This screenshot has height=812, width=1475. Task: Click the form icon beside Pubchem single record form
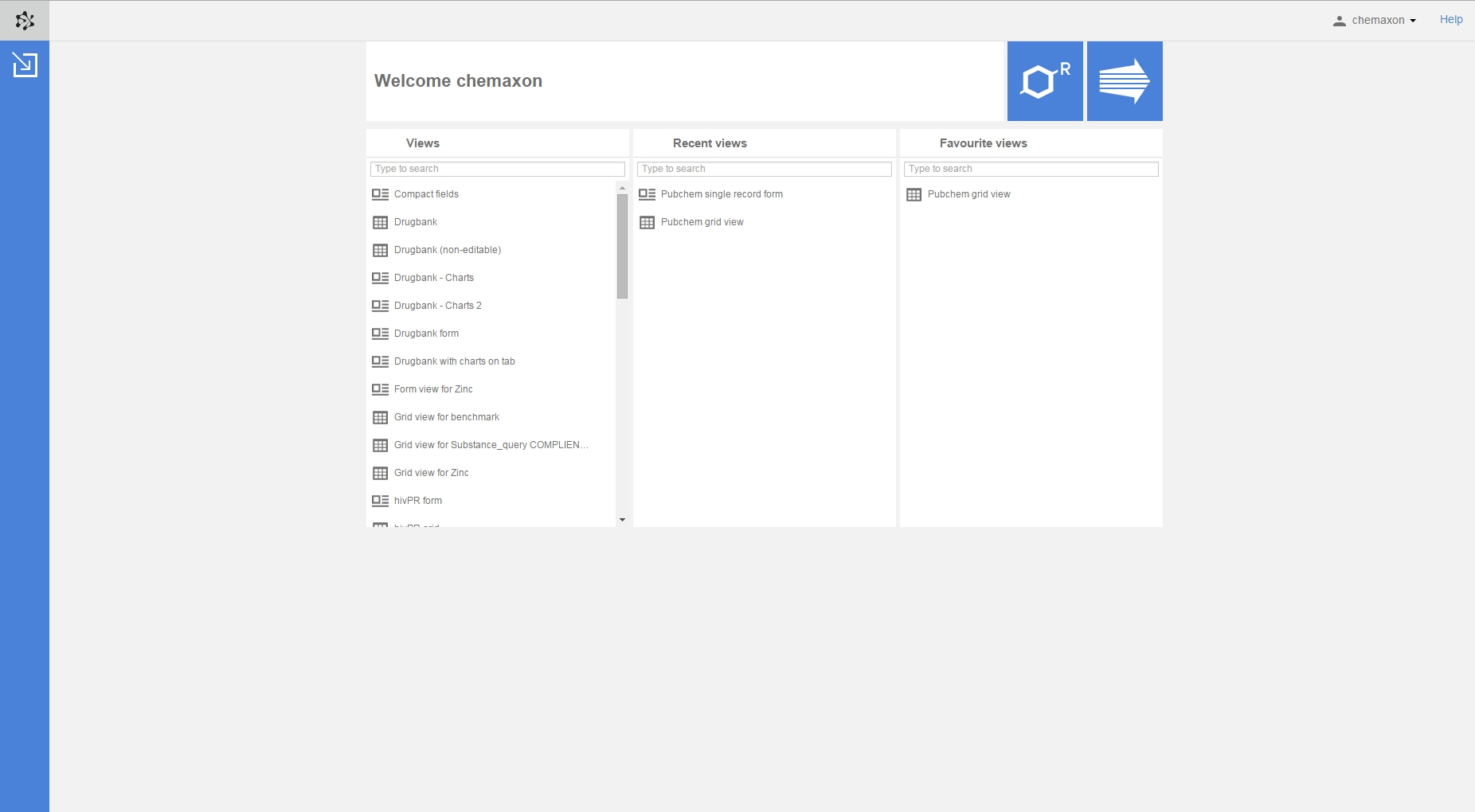[647, 193]
